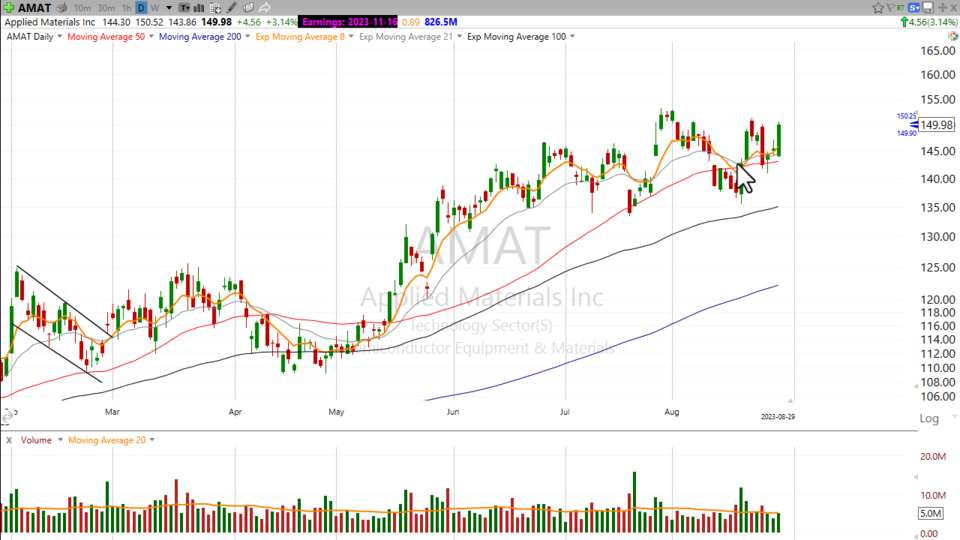This screenshot has width=960, height=540.
Task: Click the template (T) dropdown icon
Action: [184, 8]
